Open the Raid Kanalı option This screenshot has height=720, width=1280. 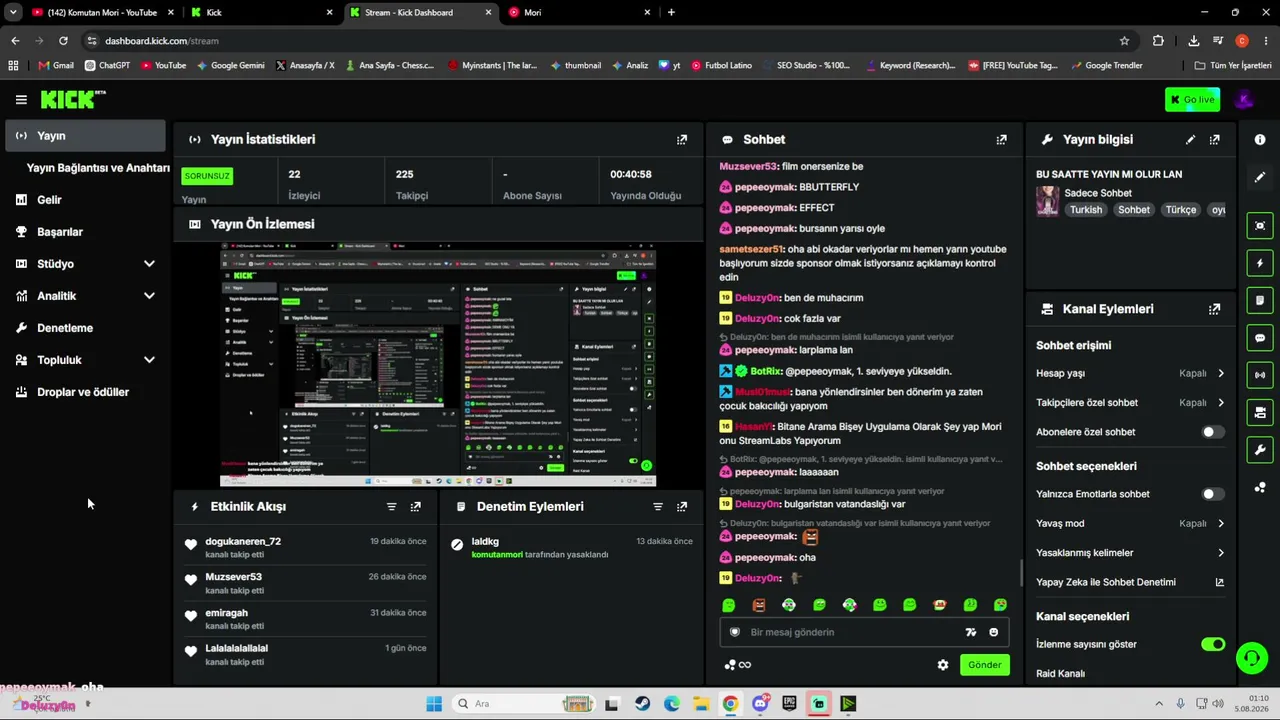[x=1060, y=674]
